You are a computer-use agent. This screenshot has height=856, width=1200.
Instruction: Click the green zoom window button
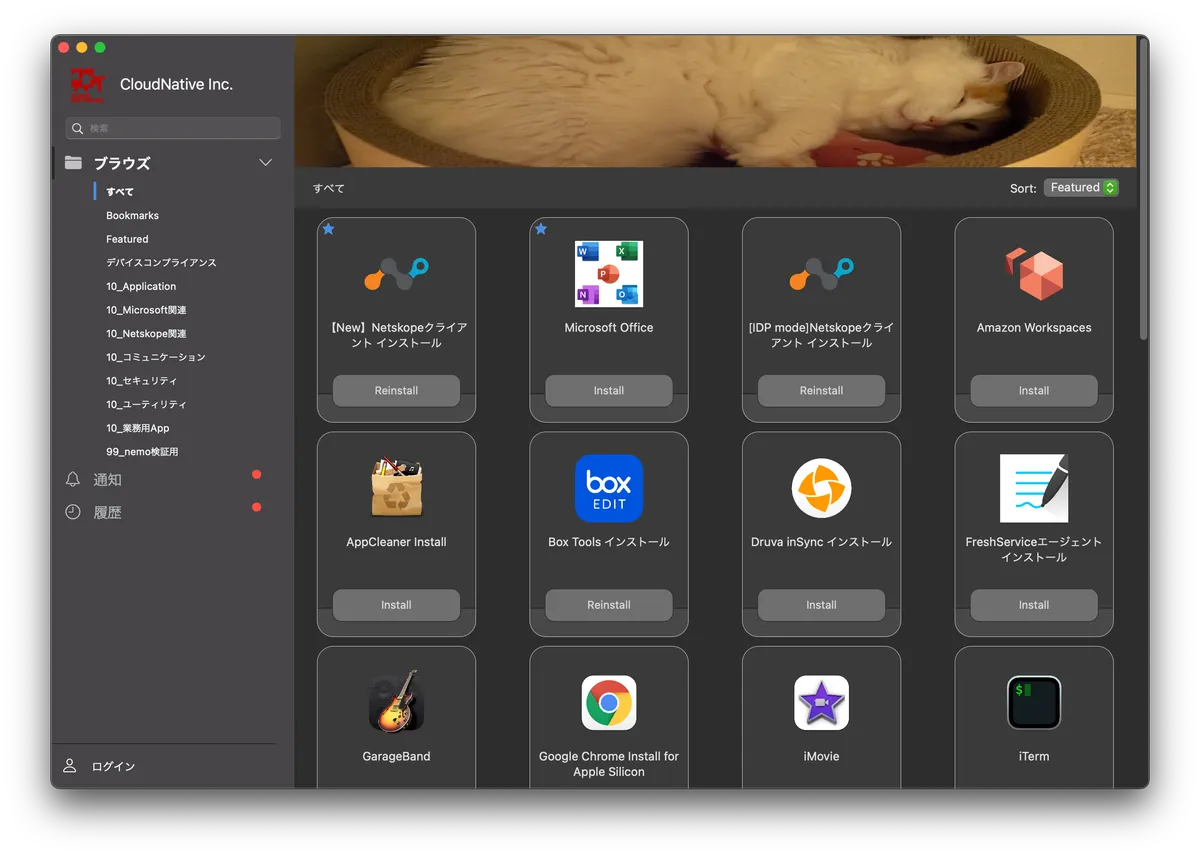(x=100, y=47)
